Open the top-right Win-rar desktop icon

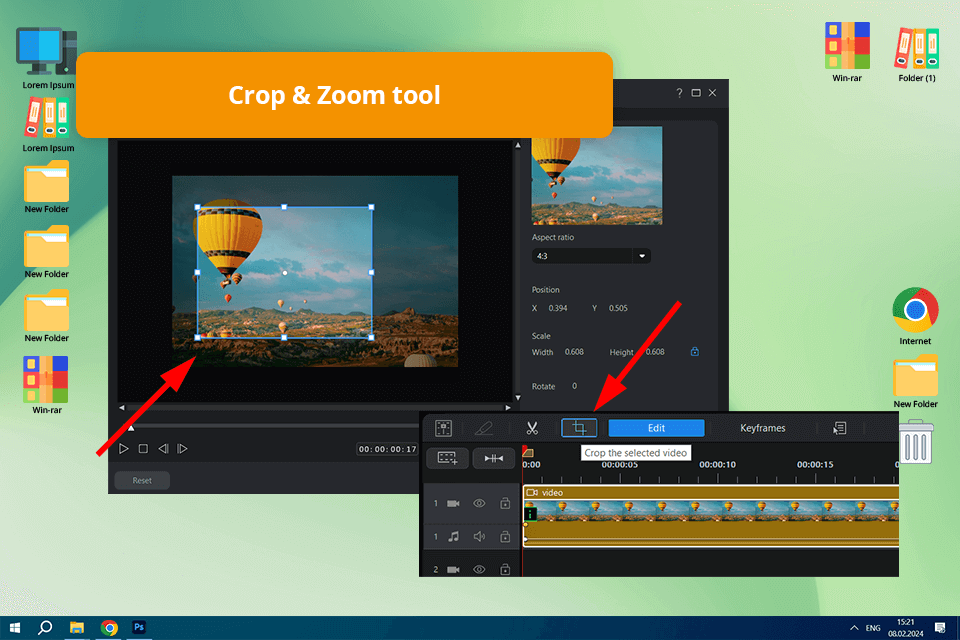click(x=847, y=52)
